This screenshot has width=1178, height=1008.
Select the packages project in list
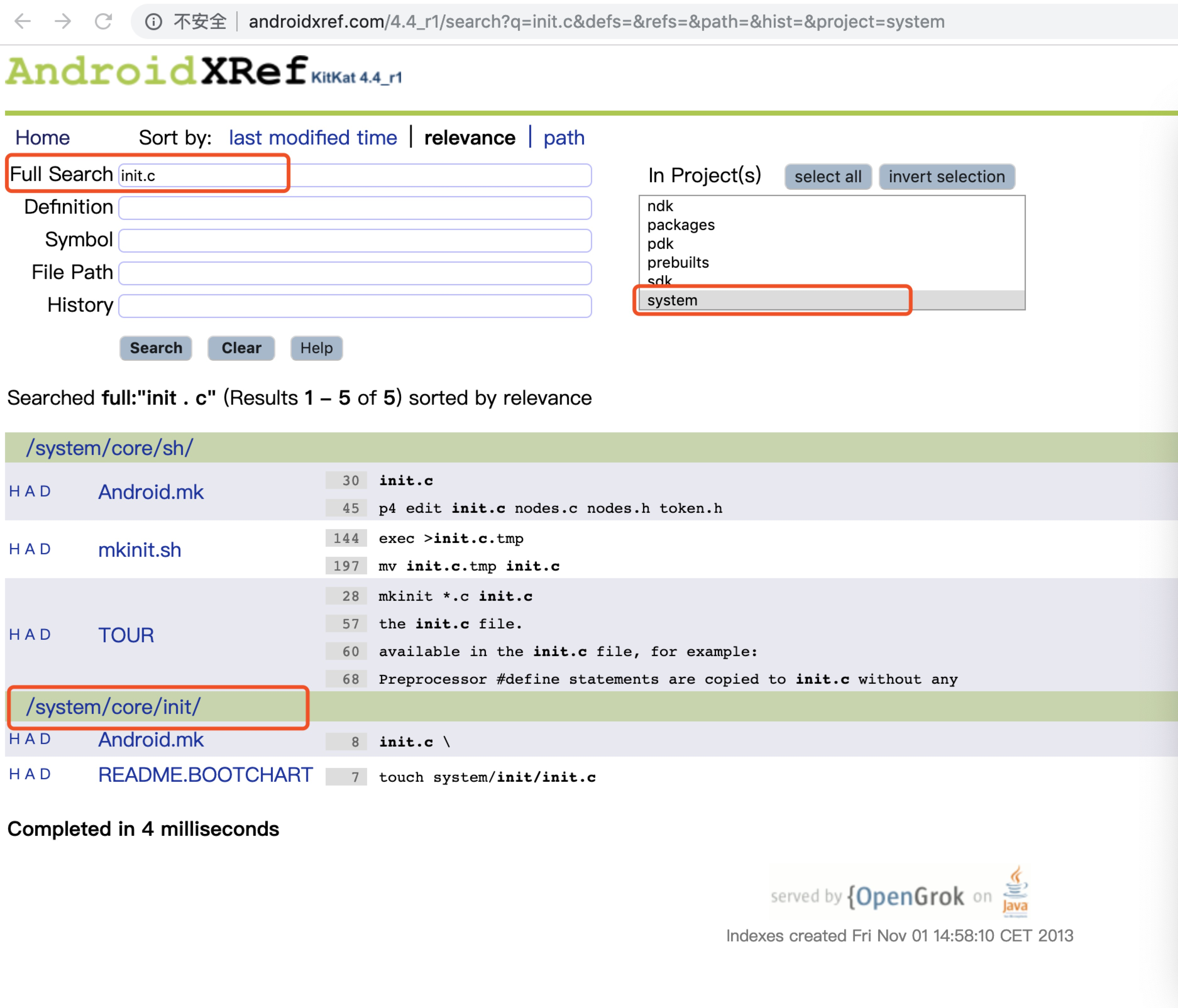pyautogui.click(x=680, y=225)
